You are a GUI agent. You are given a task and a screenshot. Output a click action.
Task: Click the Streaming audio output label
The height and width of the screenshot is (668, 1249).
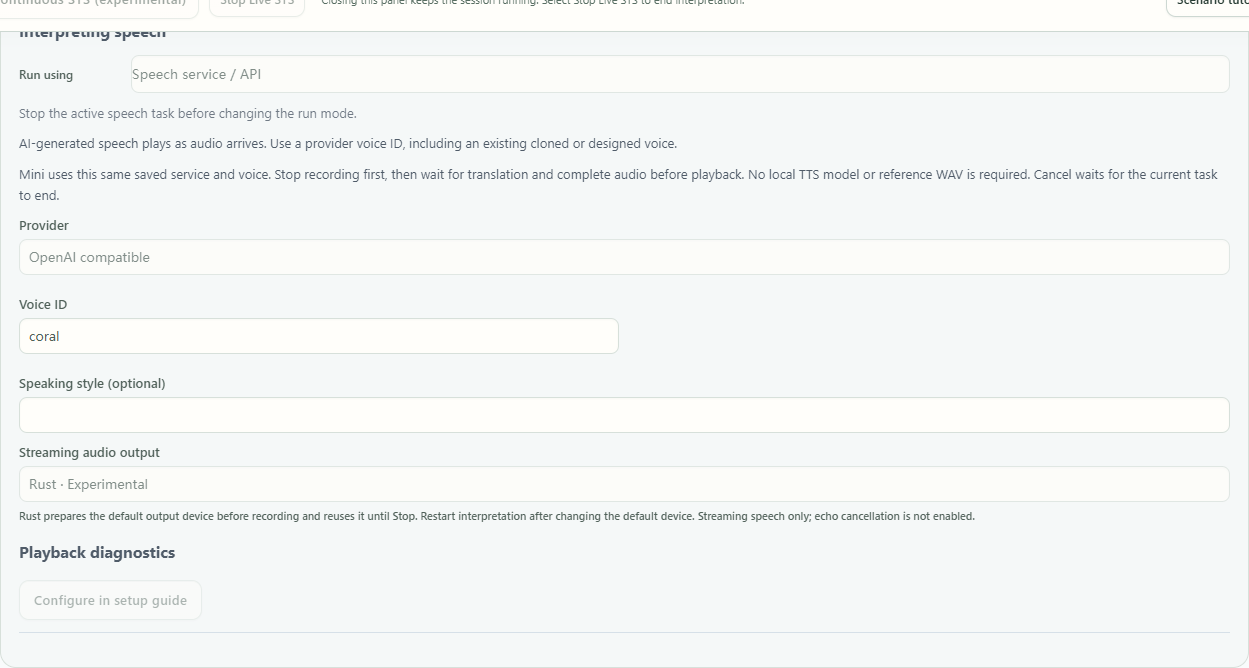[x=89, y=453]
